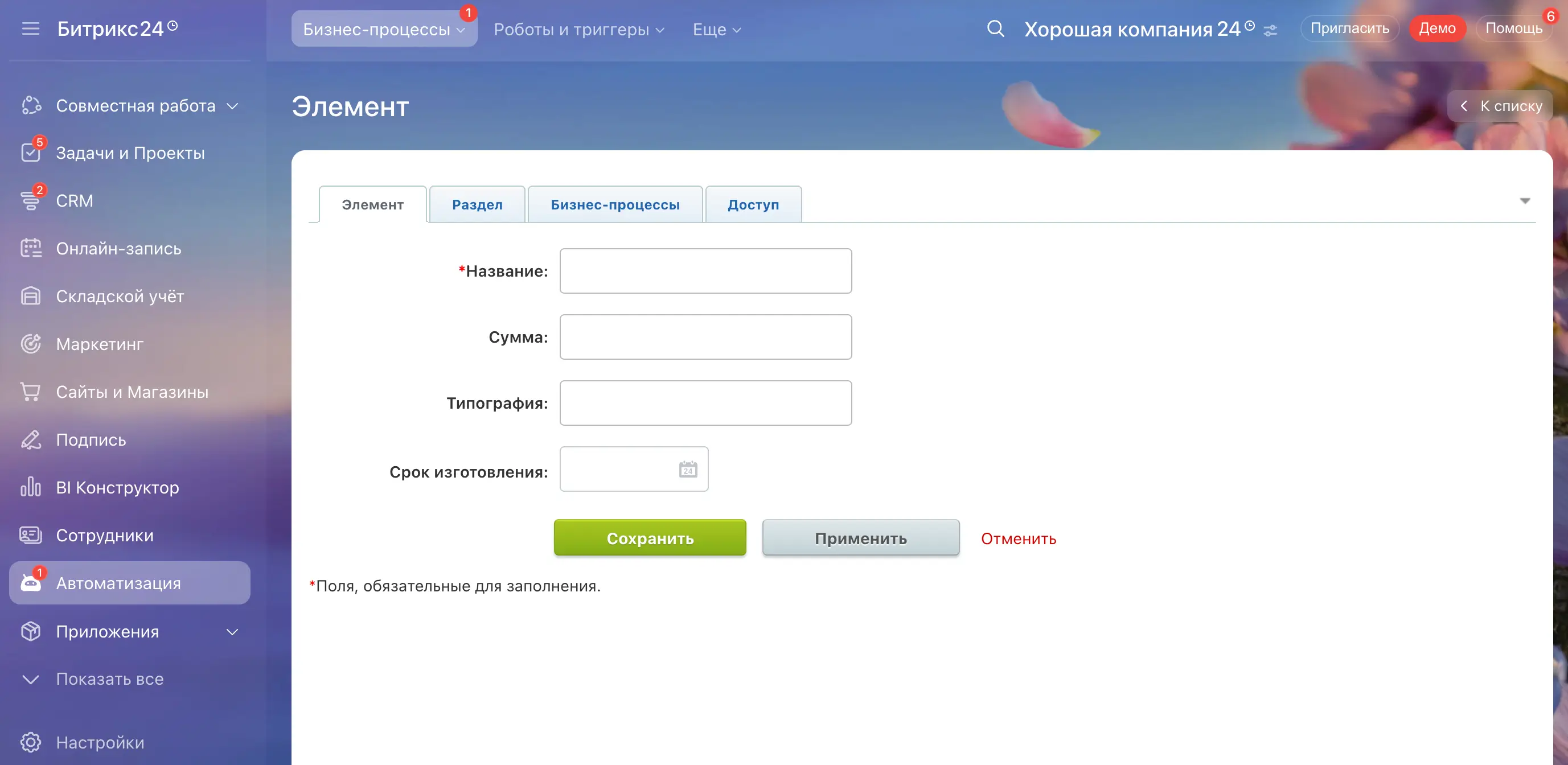Expand the Совместная работа menu
Screen dimensions: 1568x765
coord(232,105)
